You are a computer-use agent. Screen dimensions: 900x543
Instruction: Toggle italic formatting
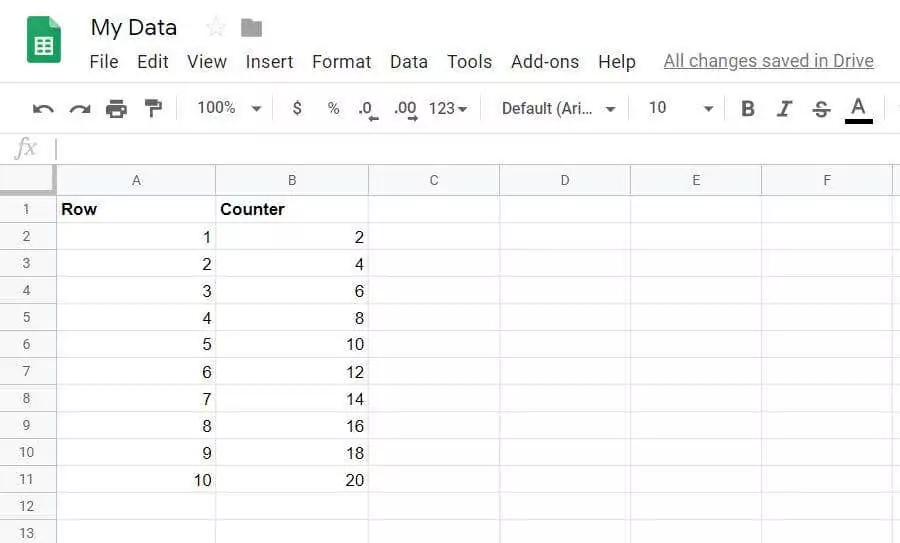point(784,109)
